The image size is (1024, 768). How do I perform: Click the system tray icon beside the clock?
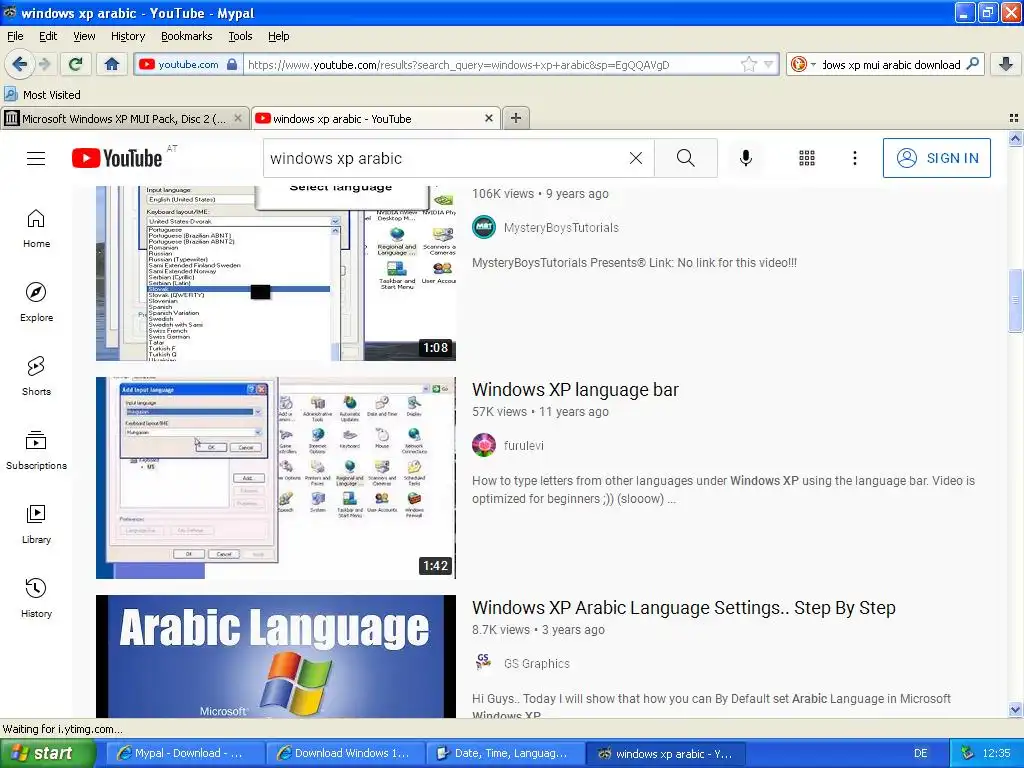click(x=967, y=753)
